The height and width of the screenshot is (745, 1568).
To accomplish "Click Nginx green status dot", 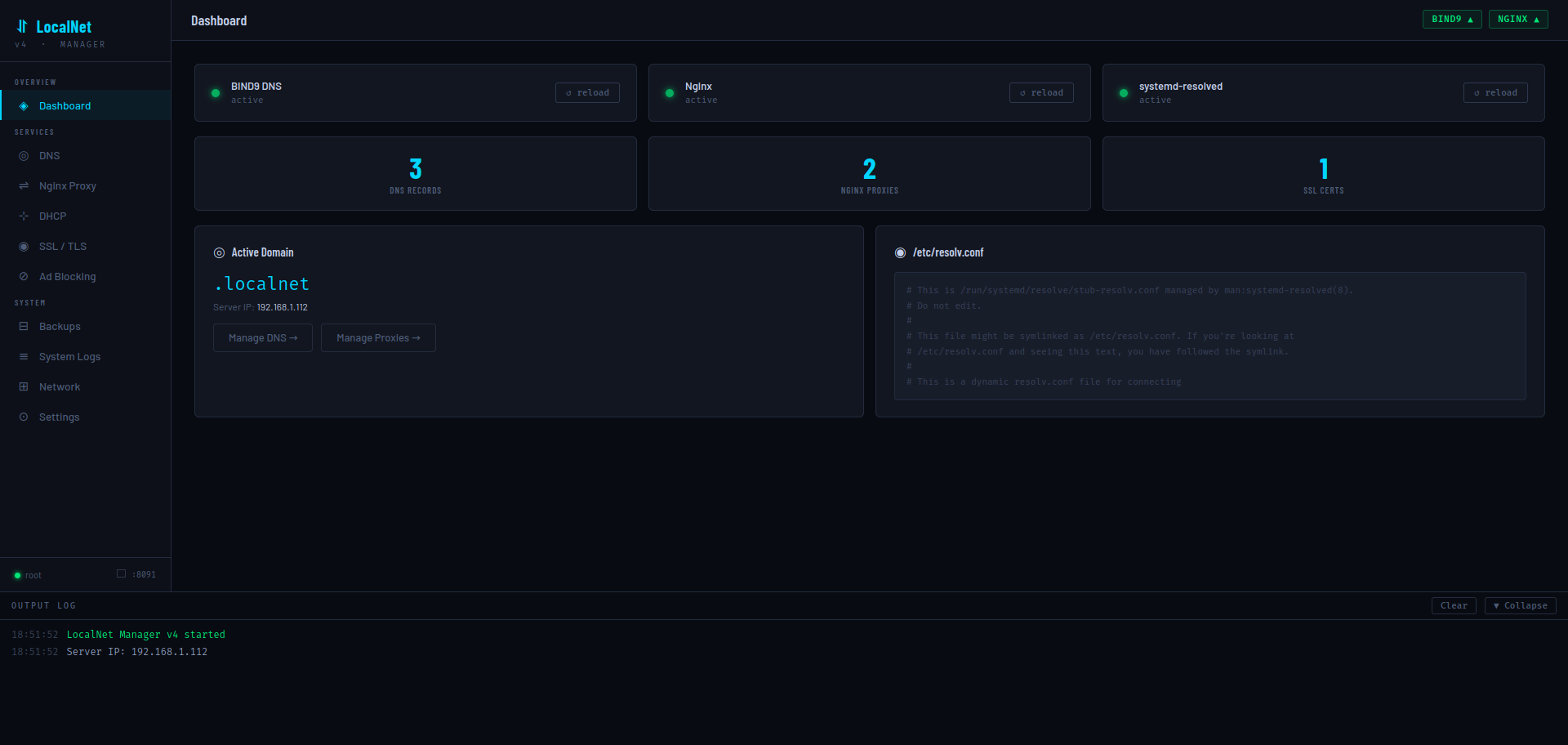I will (670, 93).
